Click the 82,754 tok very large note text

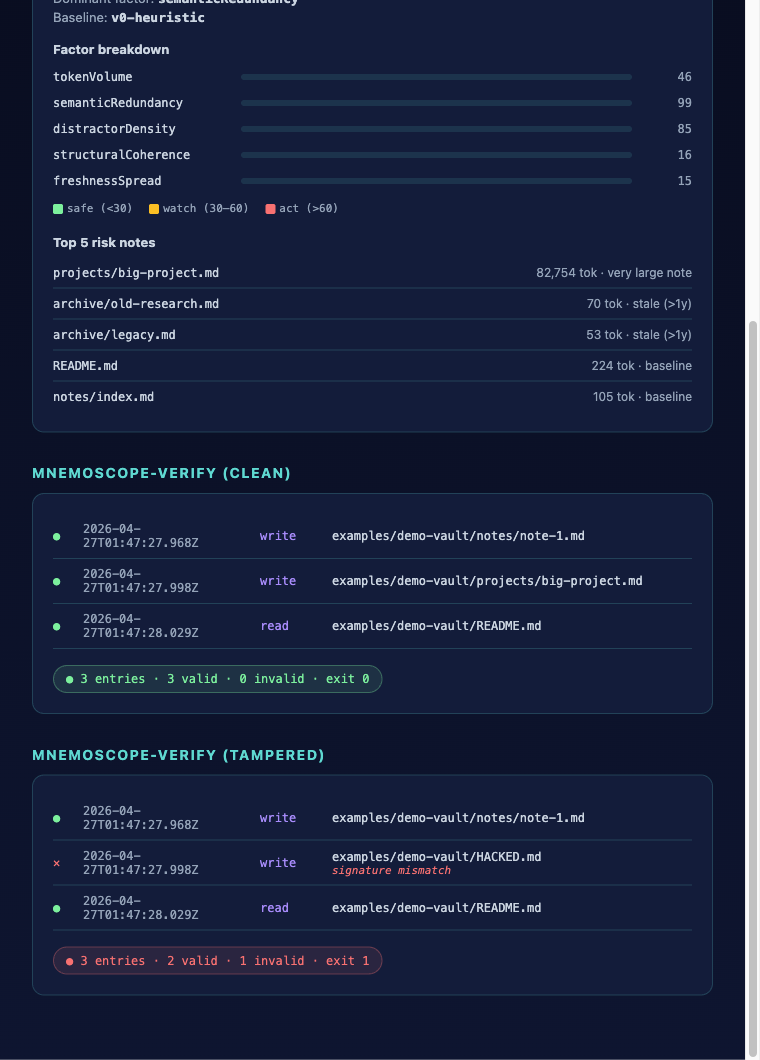614,273
